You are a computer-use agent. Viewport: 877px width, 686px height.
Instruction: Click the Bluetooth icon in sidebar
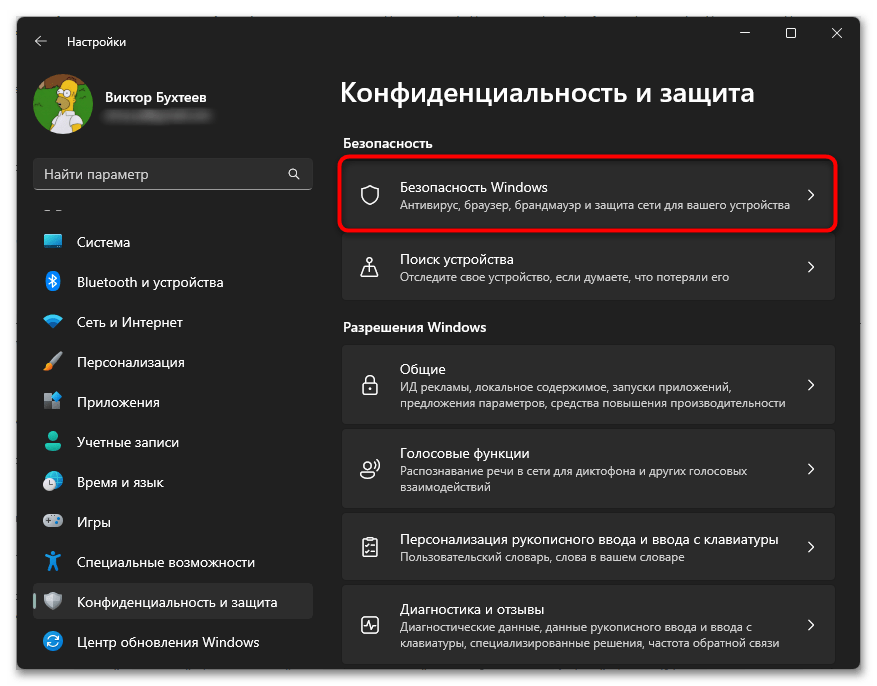click(x=53, y=281)
